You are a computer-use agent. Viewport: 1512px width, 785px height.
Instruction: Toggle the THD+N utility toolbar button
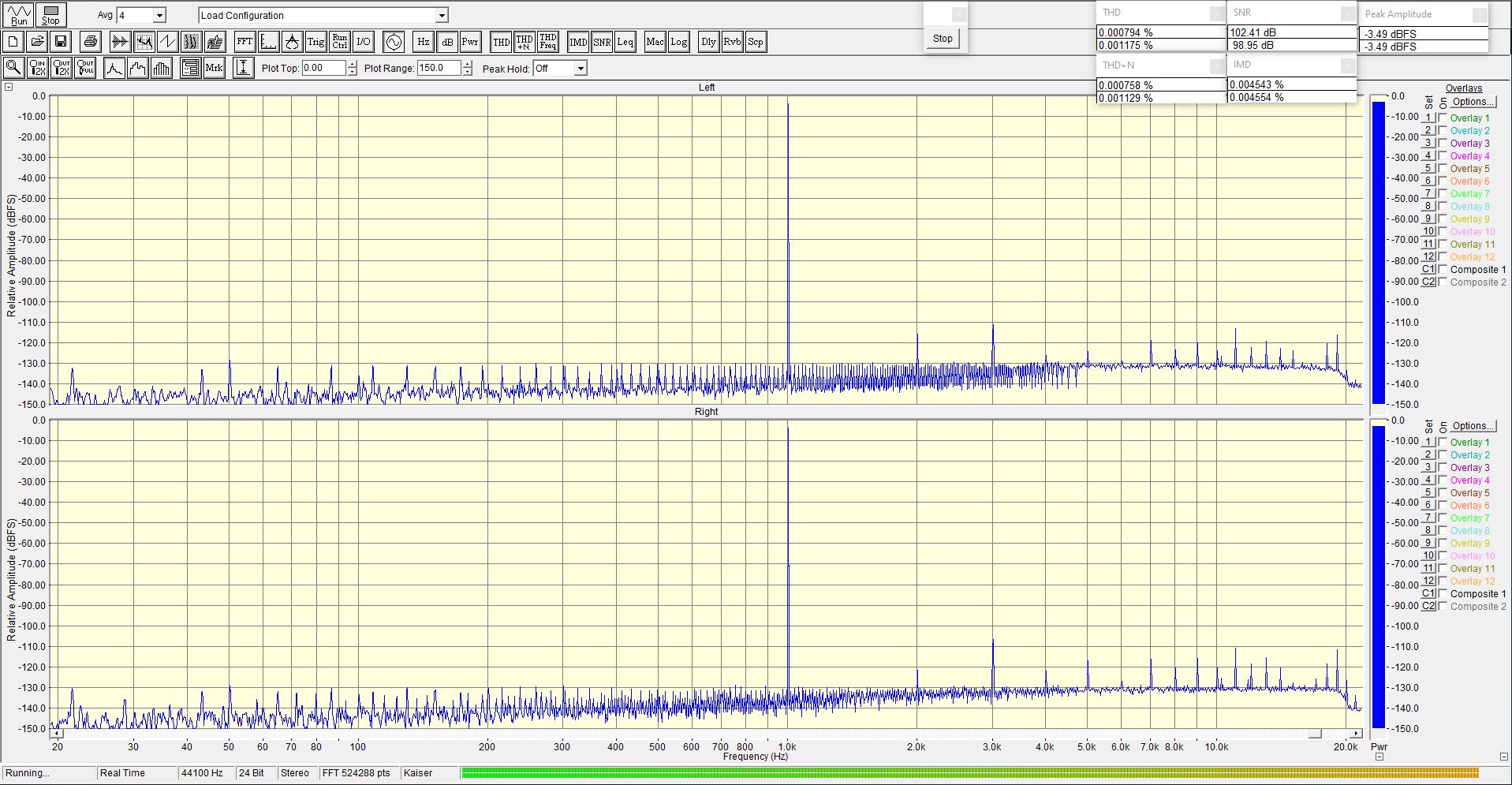[525, 42]
